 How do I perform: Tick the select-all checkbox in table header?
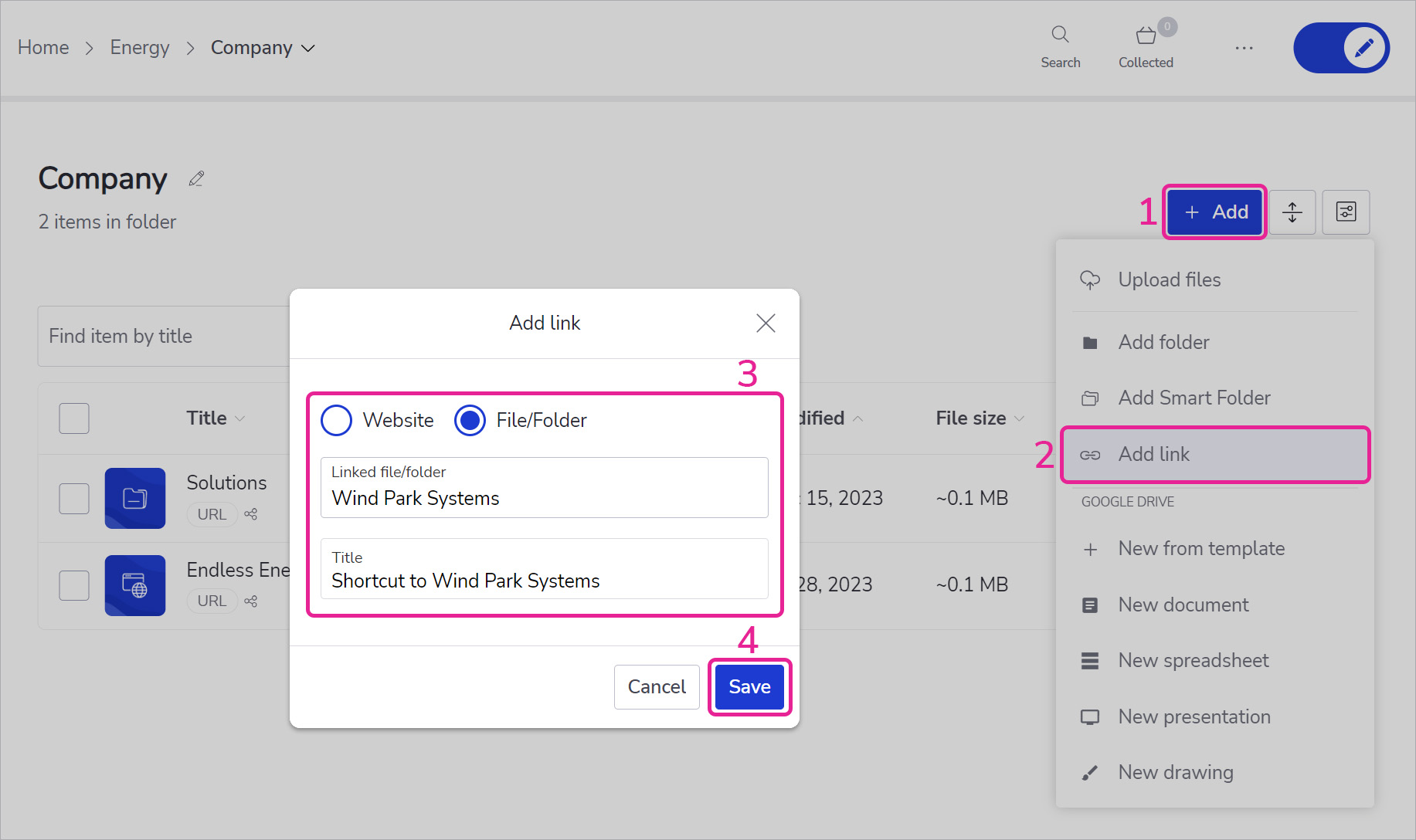[x=74, y=418]
